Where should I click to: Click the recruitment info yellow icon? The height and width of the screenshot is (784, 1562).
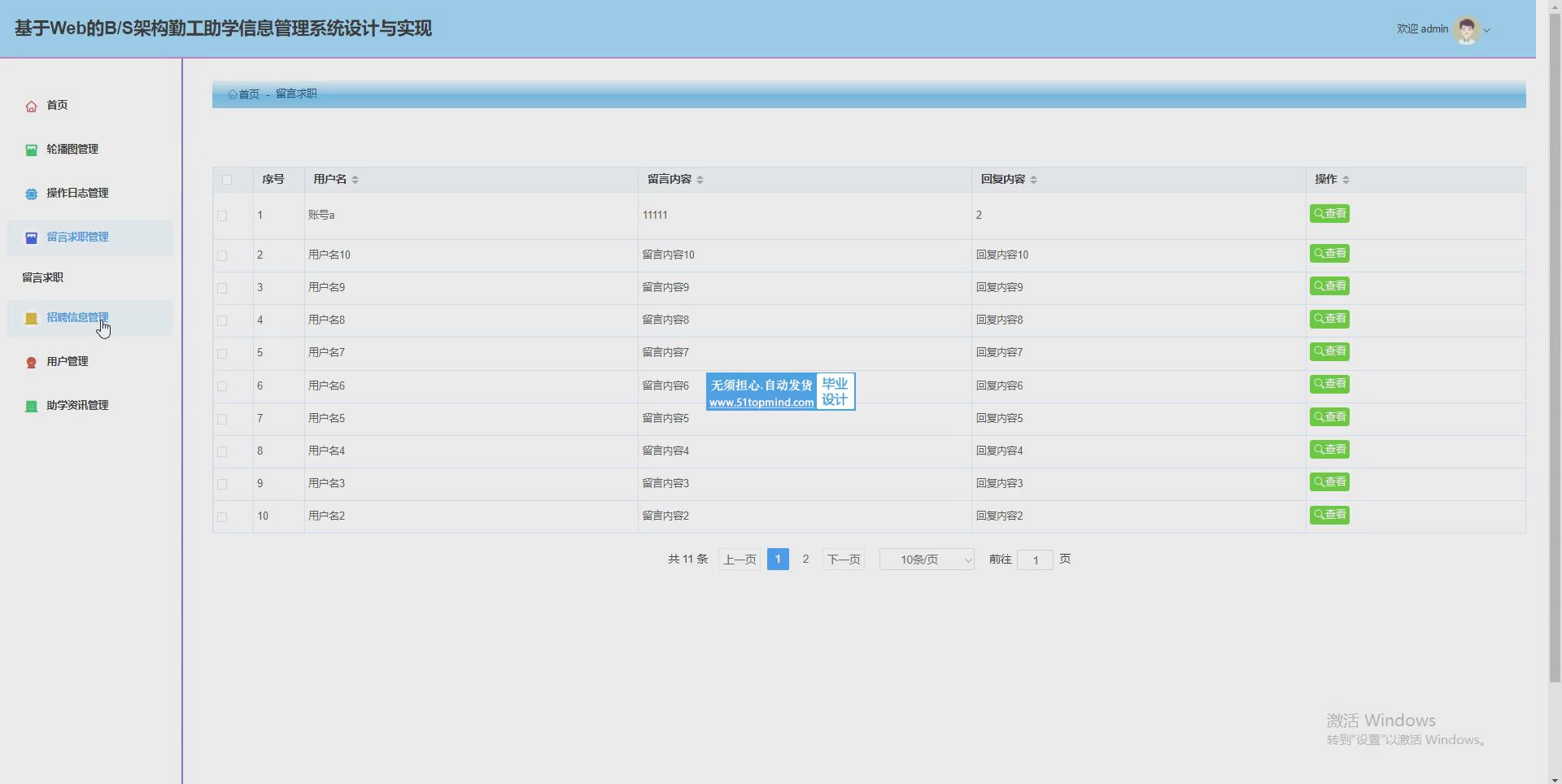point(31,319)
